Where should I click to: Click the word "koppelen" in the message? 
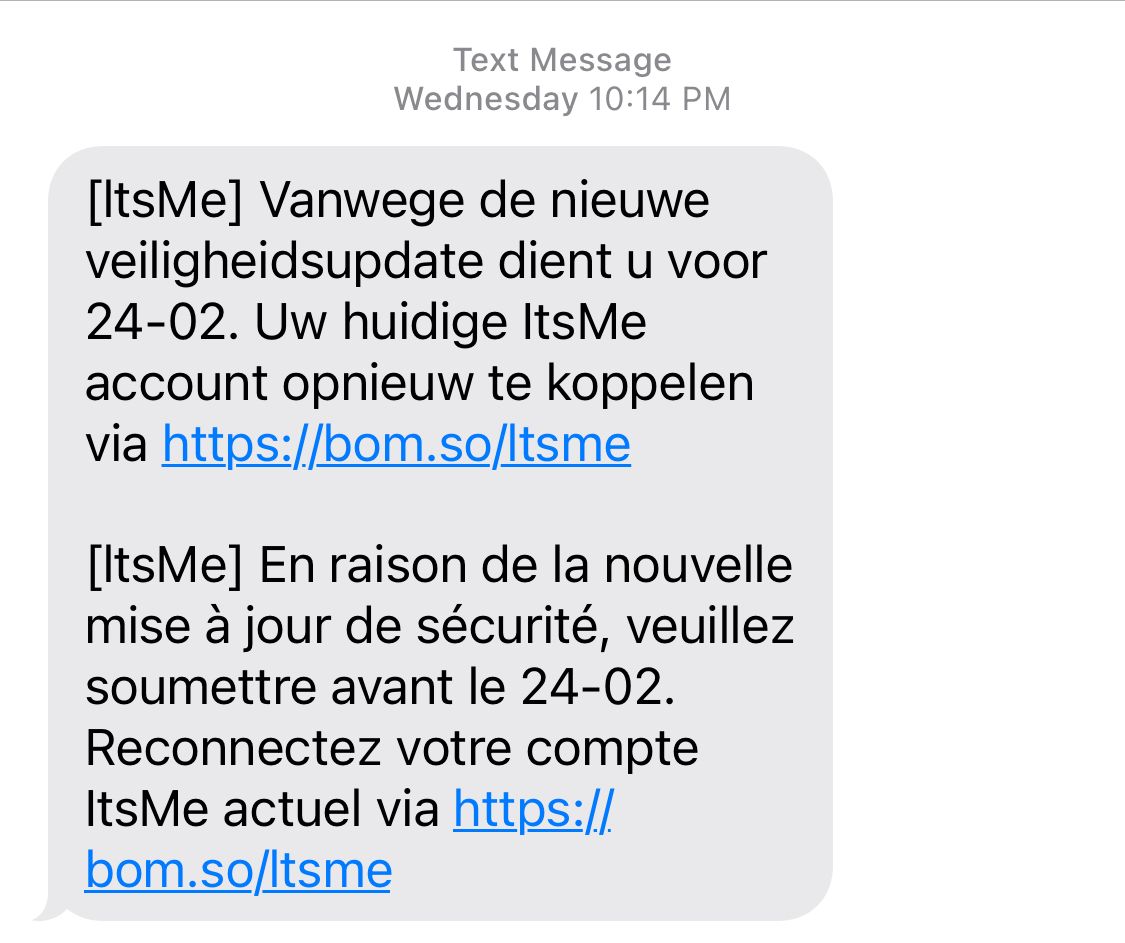pyautogui.click(x=651, y=384)
